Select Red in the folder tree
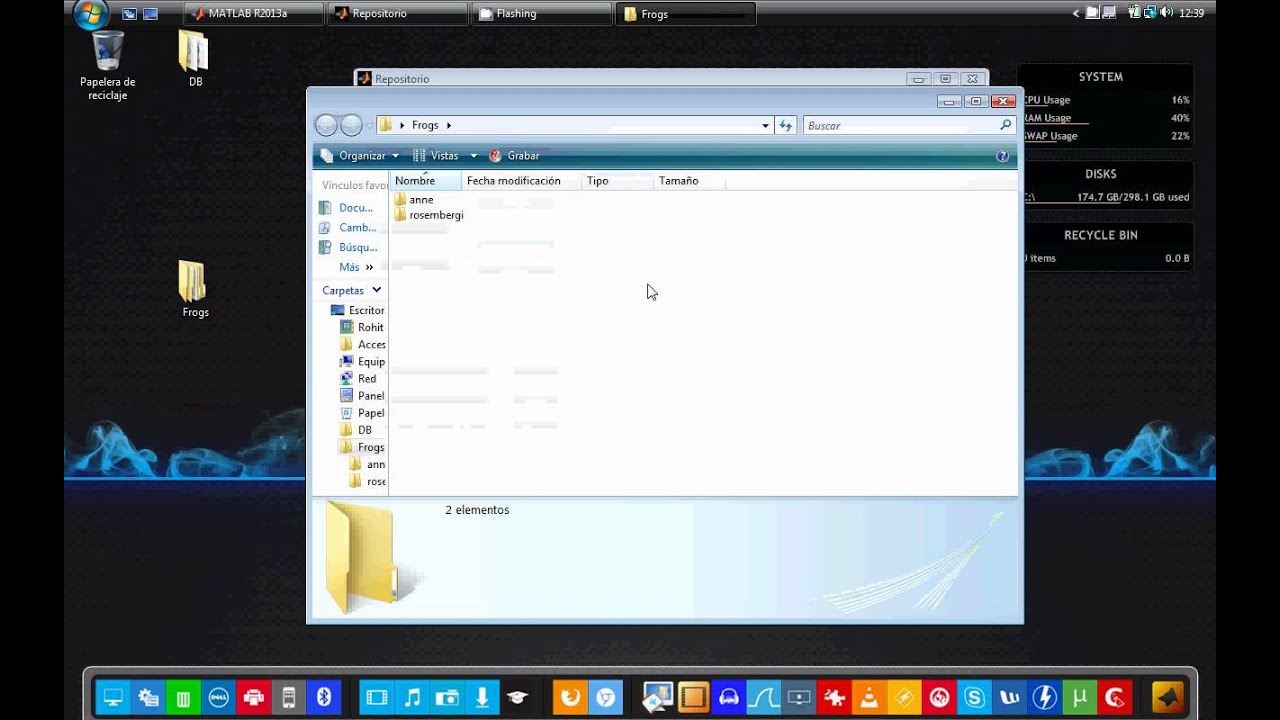This screenshot has width=1280, height=720. tap(358, 379)
